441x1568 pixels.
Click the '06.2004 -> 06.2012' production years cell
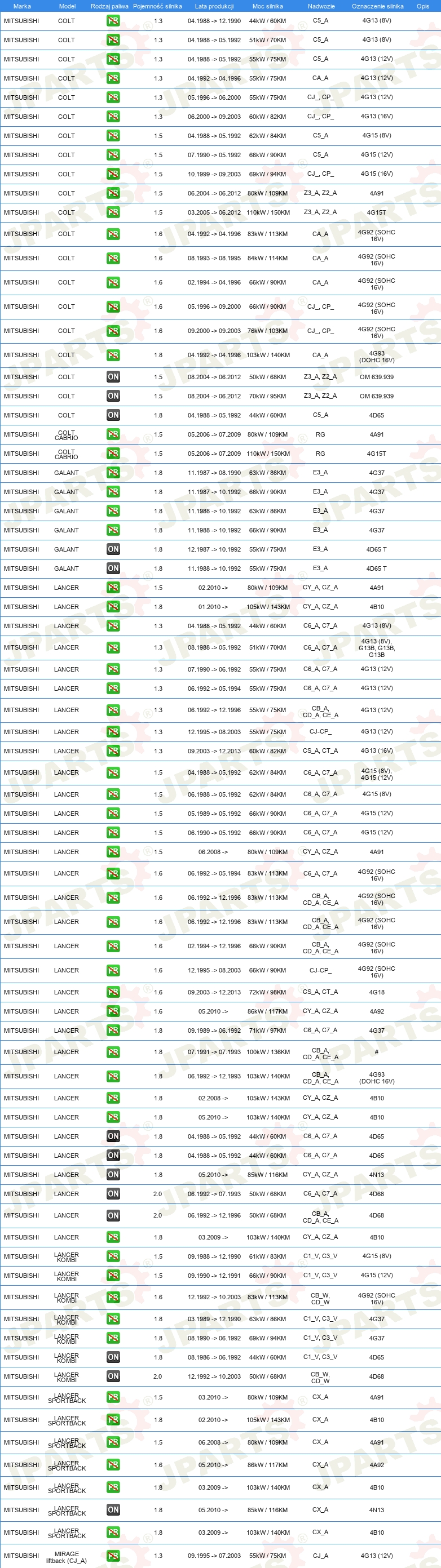tap(214, 194)
